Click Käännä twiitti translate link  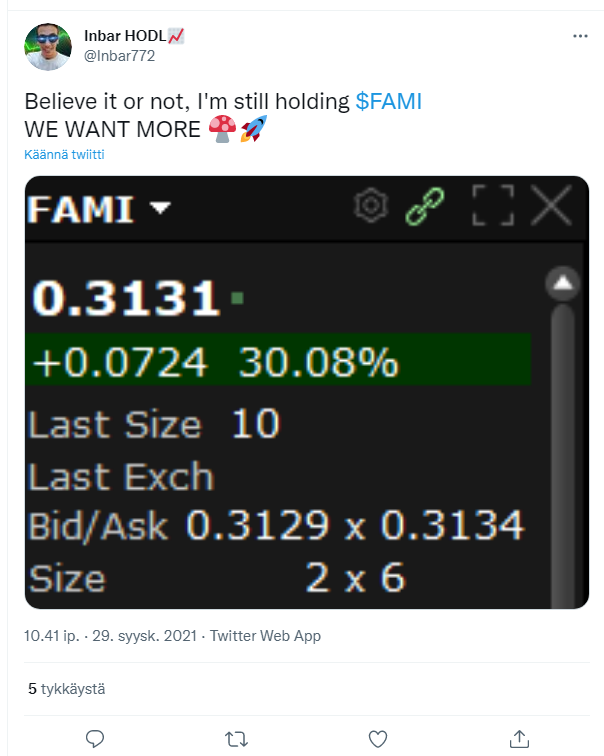click(x=64, y=155)
